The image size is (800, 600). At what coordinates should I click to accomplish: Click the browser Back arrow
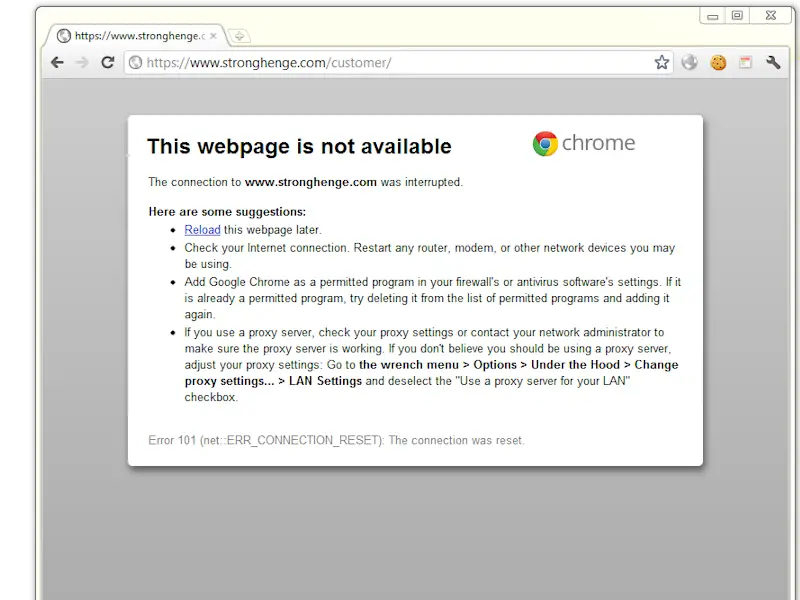[x=57, y=62]
